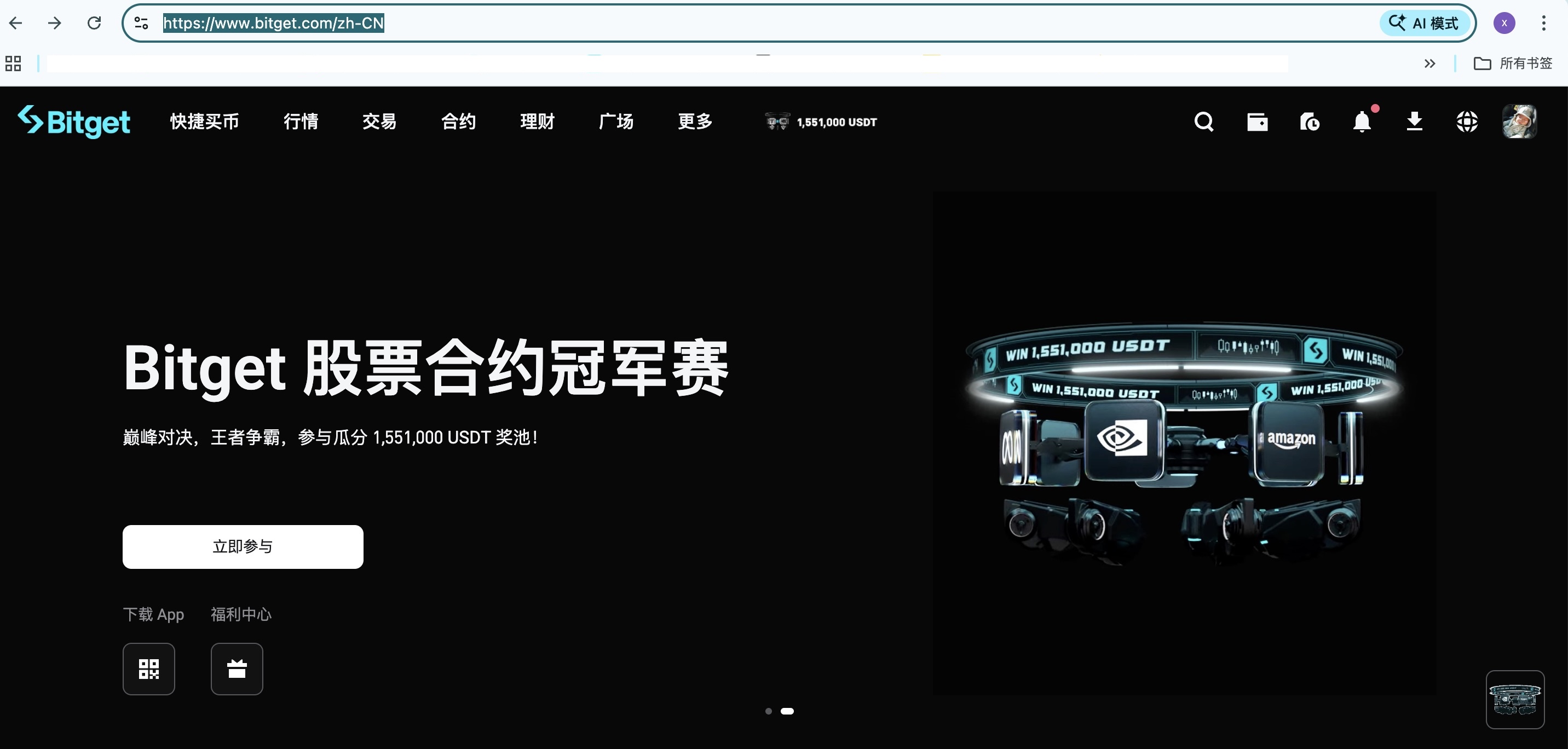Click the floating promo thumbnail at bottom right

1514,699
